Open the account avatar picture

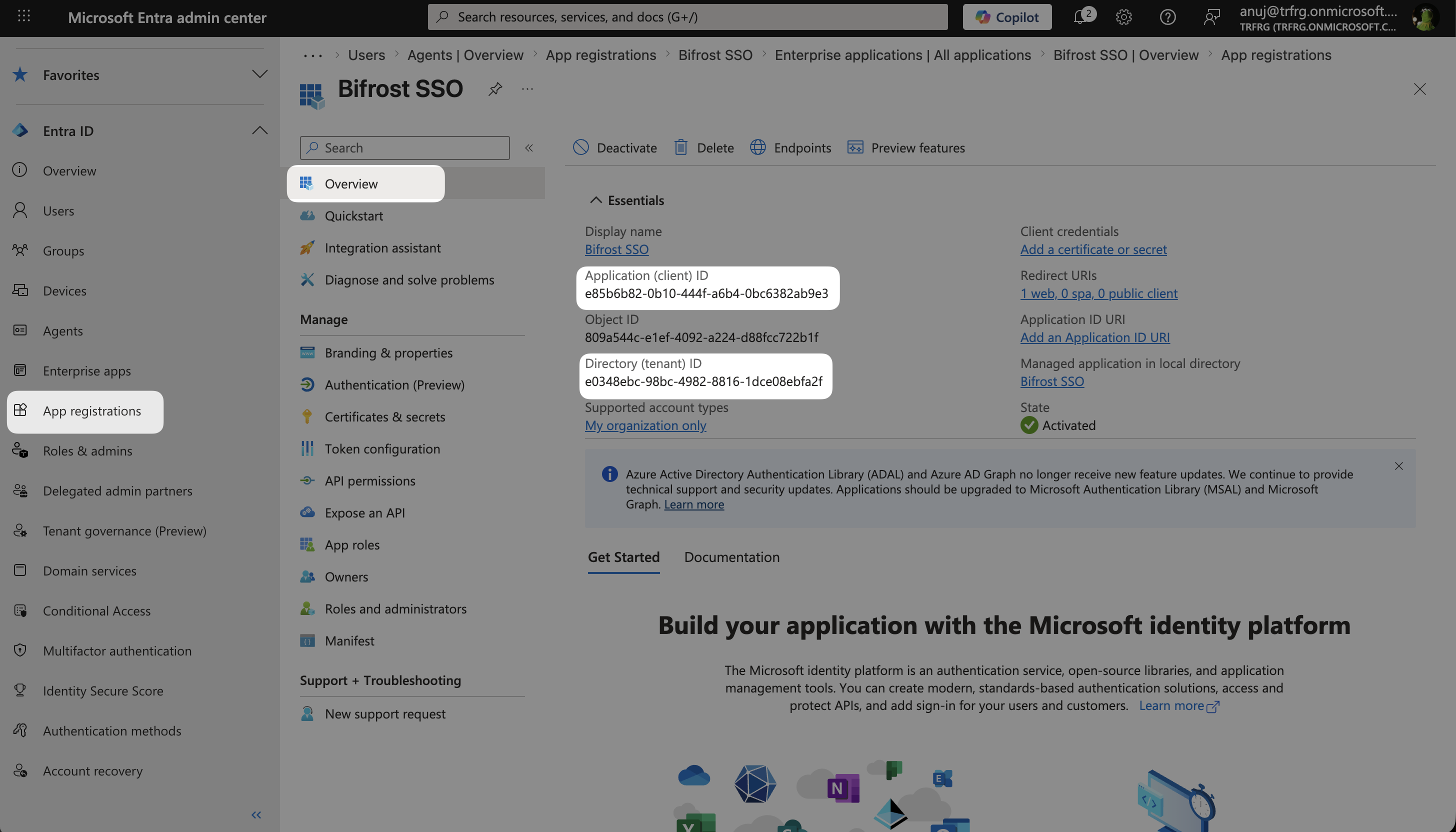(x=1424, y=17)
